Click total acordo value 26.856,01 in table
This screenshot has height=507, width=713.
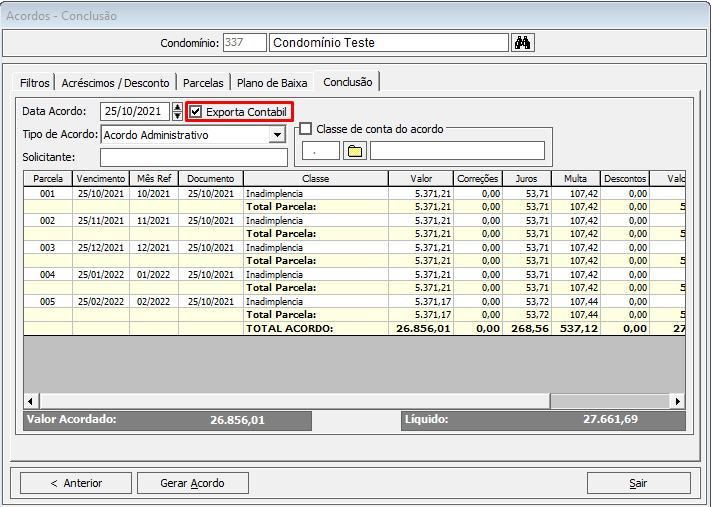[x=421, y=328]
